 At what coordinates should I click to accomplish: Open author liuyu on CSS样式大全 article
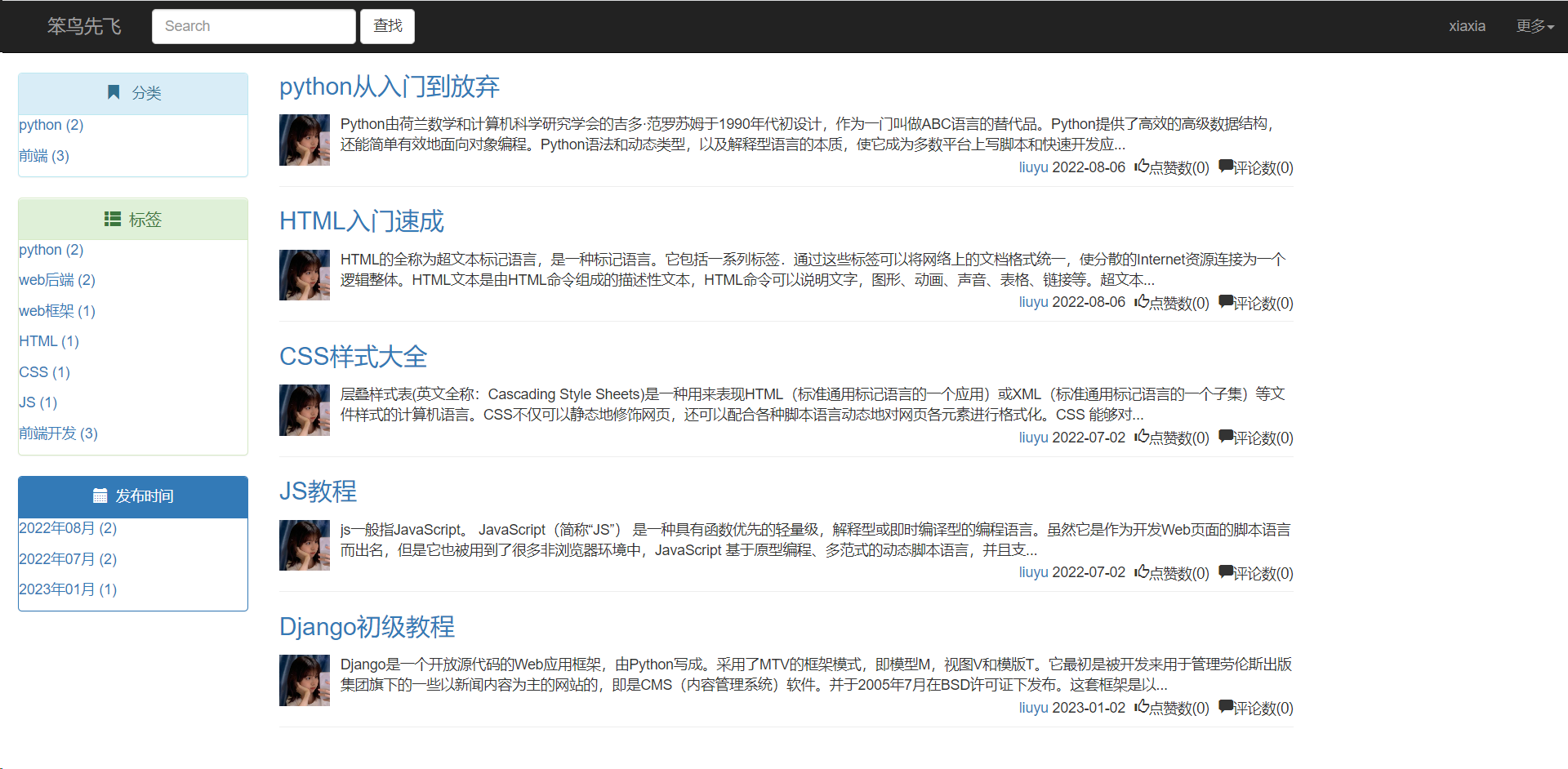(1033, 438)
